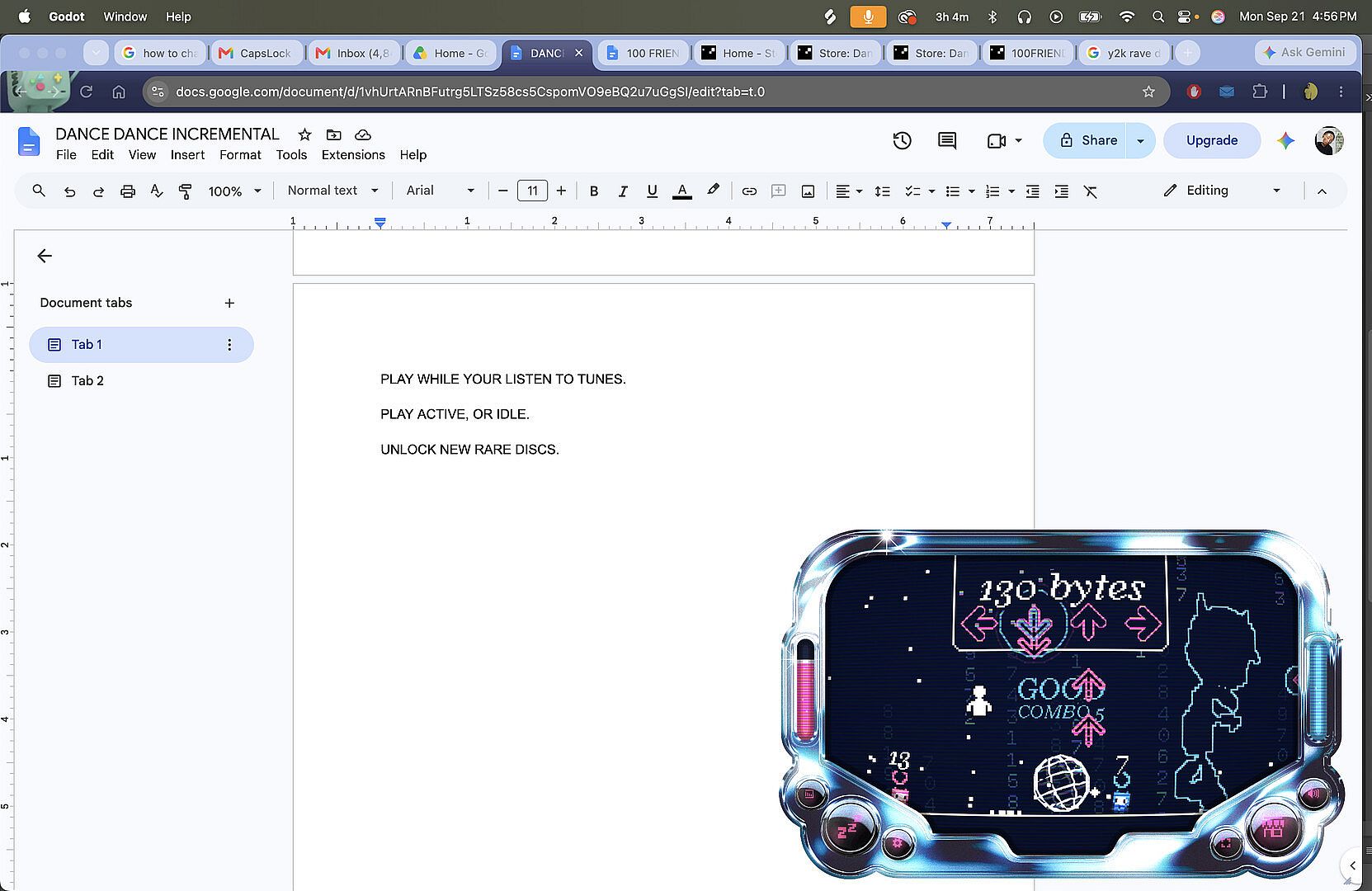Screen dimensions: 1372x891
Task: Open the Extensions menu
Action: [353, 155]
